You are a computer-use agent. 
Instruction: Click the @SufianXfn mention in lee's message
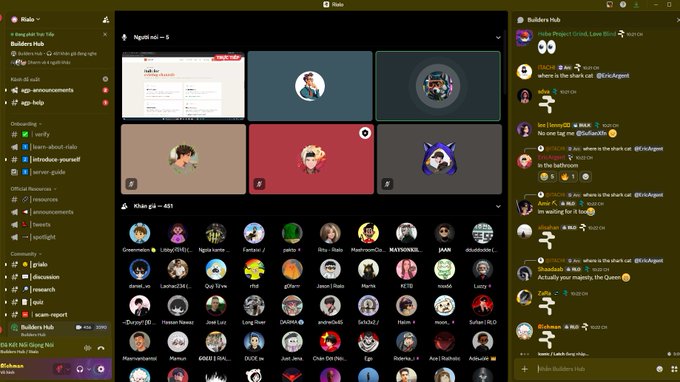pos(591,134)
